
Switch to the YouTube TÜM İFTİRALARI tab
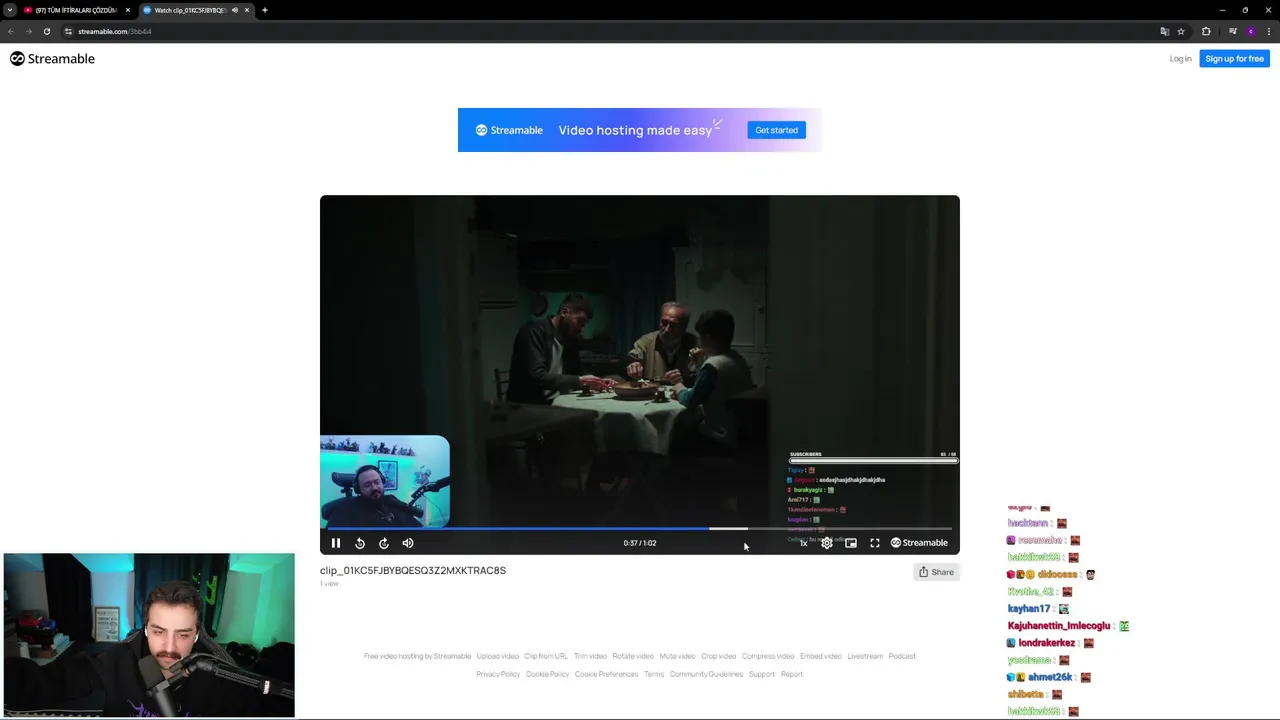(x=76, y=10)
